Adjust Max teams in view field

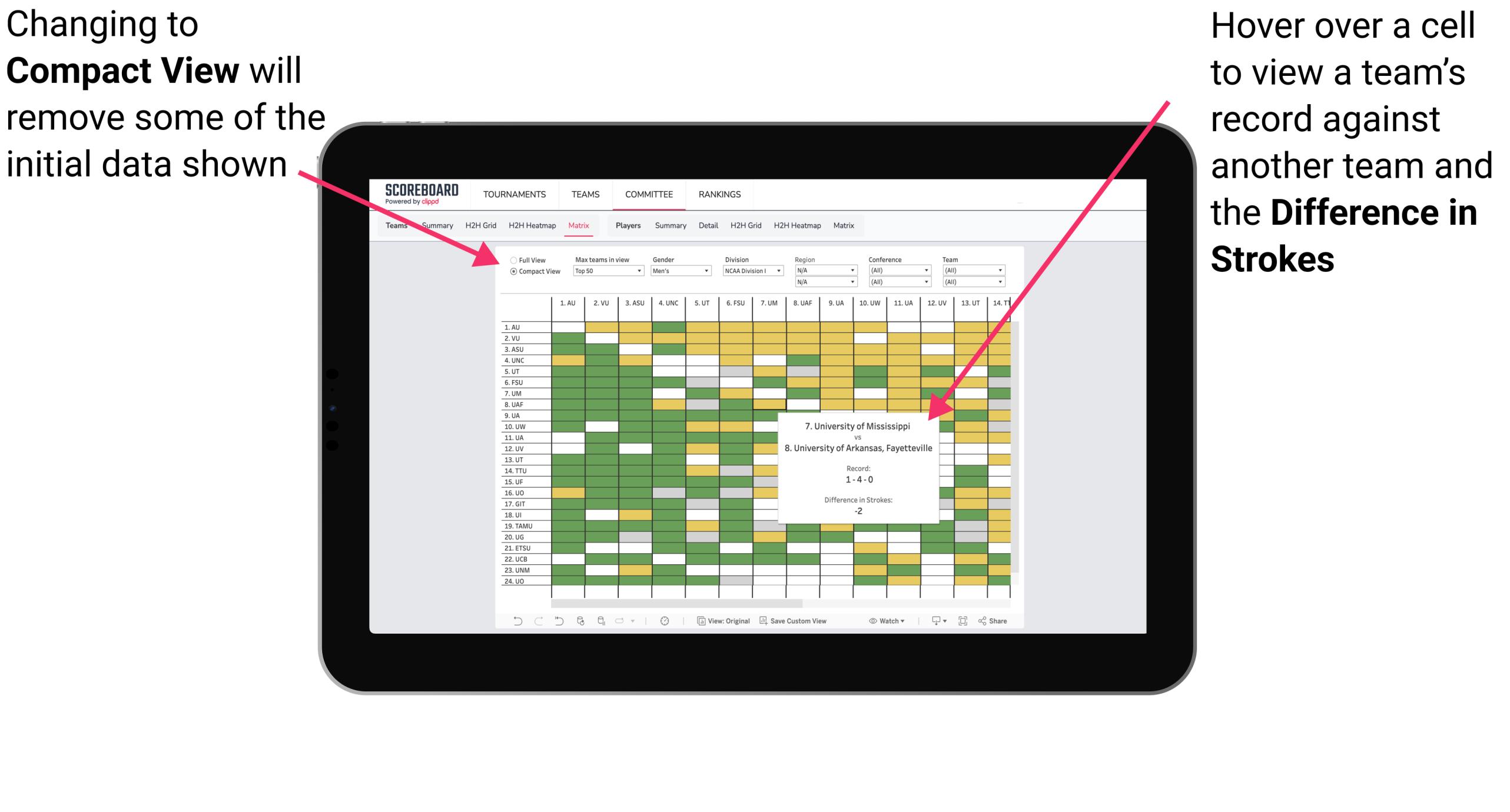click(605, 275)
